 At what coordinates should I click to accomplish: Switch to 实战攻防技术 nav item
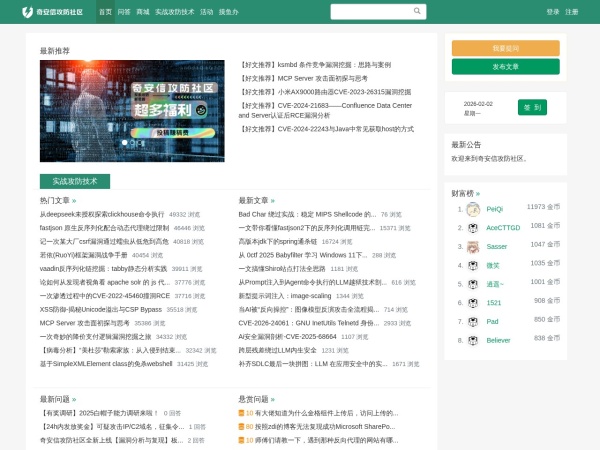coord(174,12)
